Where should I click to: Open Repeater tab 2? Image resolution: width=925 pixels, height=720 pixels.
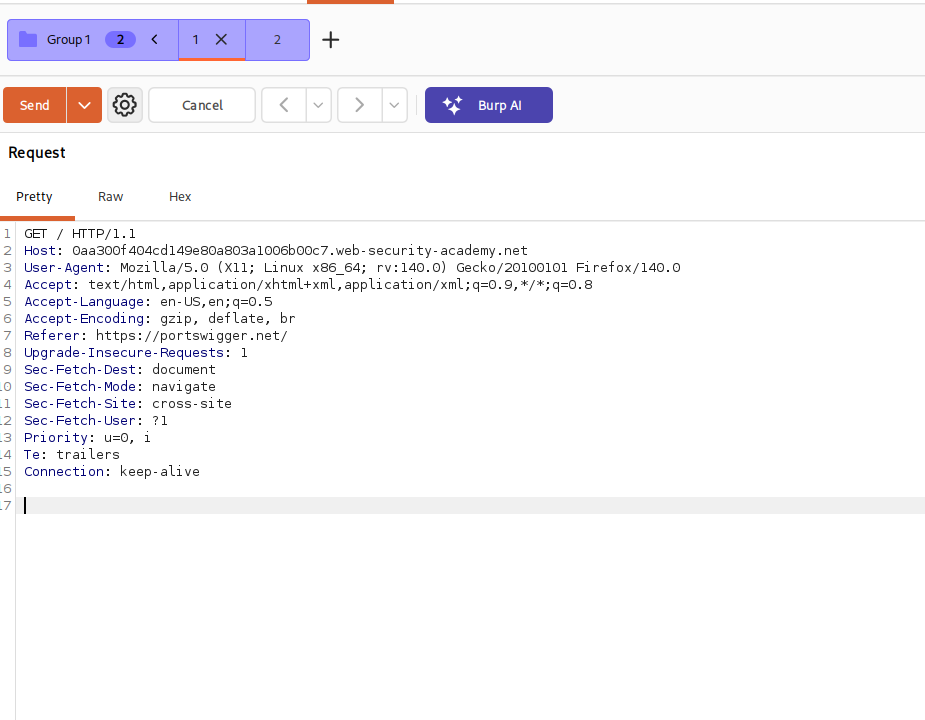tap(277, 40)
